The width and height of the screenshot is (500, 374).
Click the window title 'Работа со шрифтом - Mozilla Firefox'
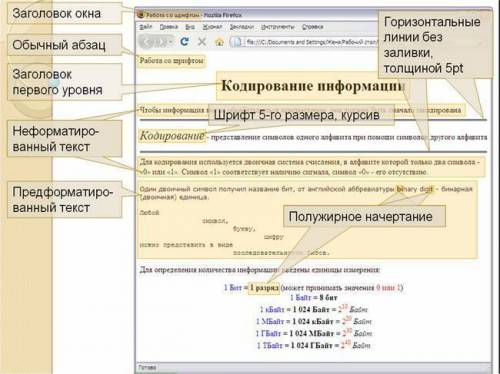tap(194, 15)
